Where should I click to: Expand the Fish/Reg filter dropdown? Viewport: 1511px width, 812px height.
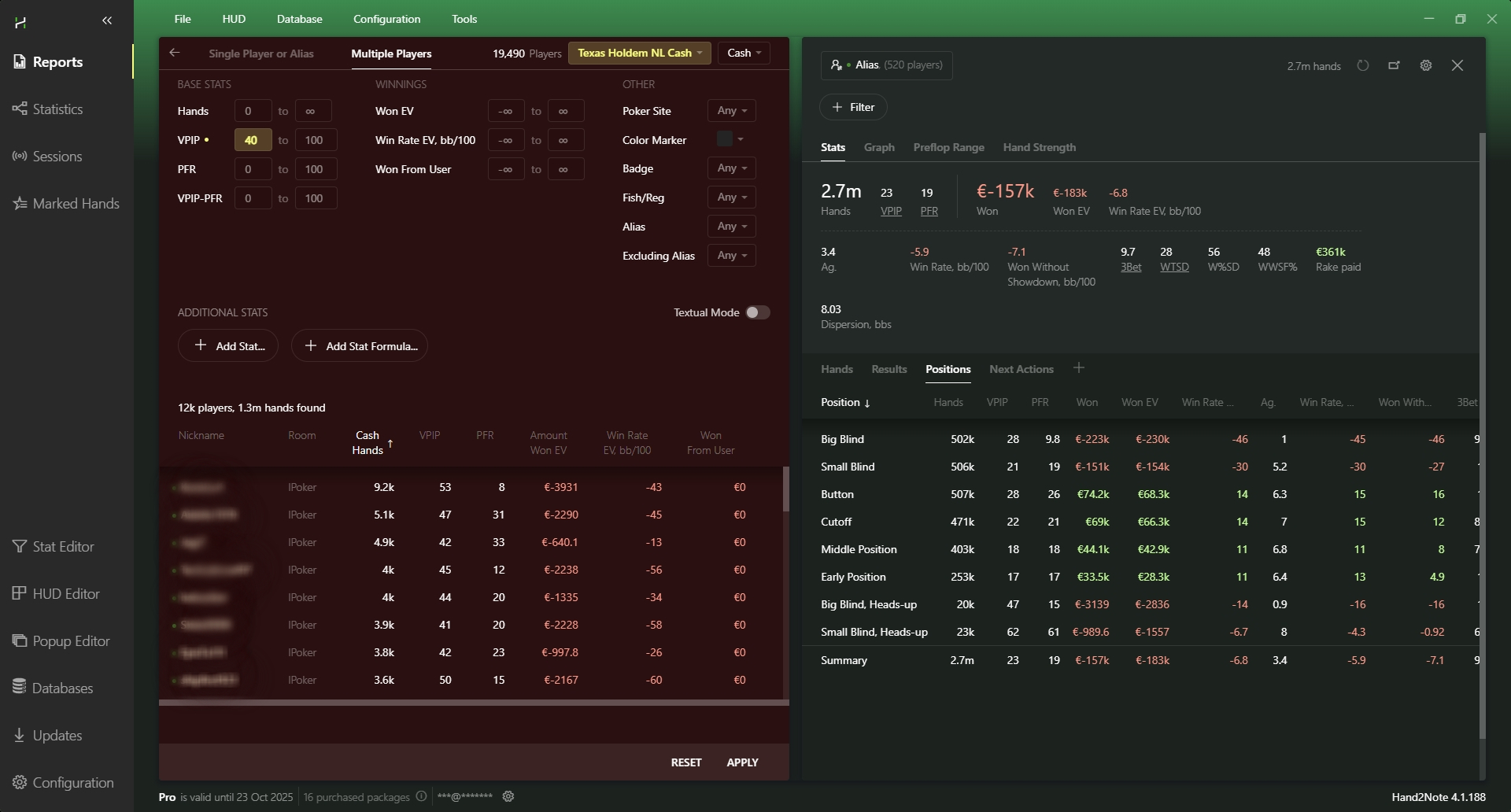click(x=731, y=197)
